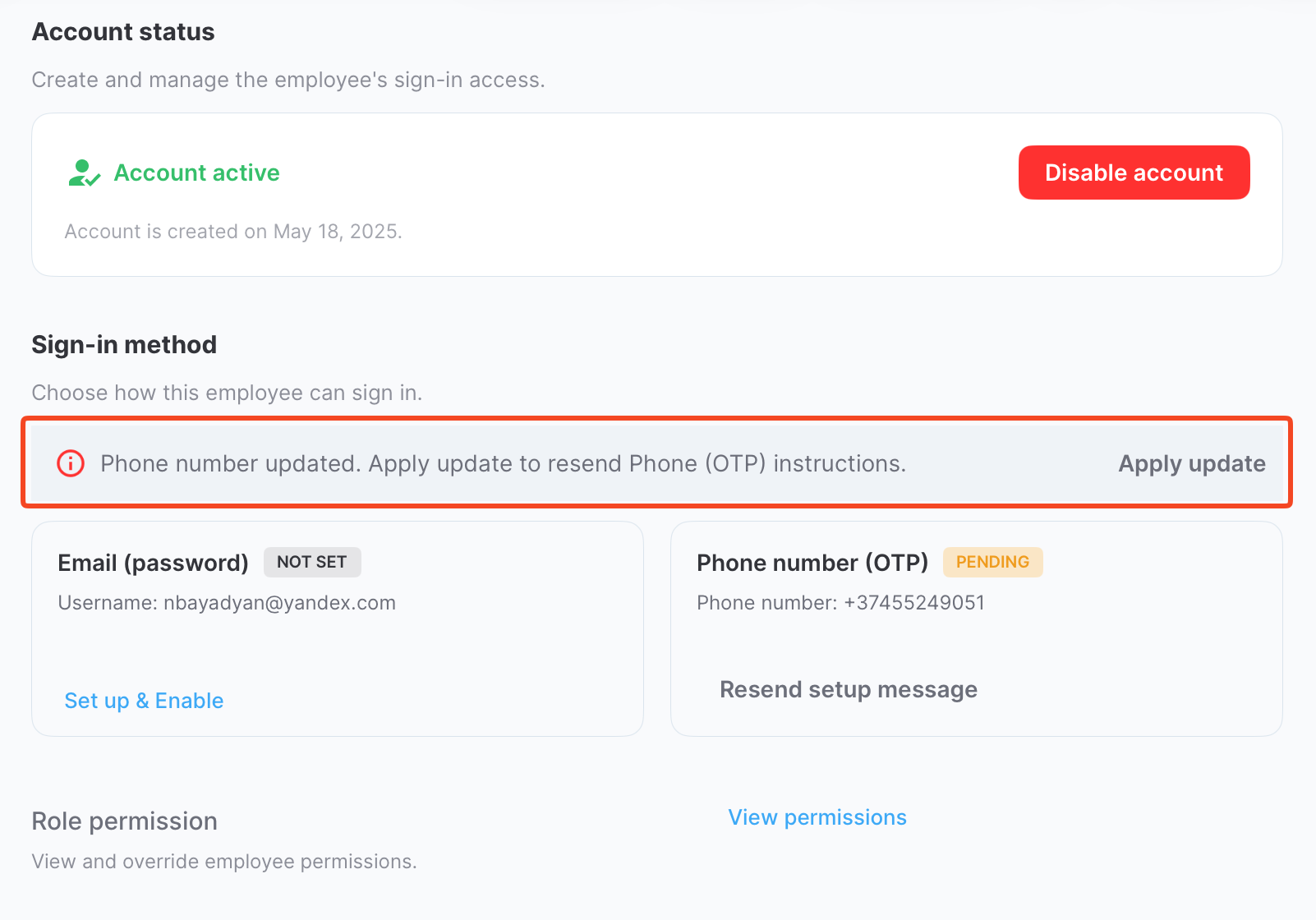Click the Account active status label

click(x=196, y=172)
